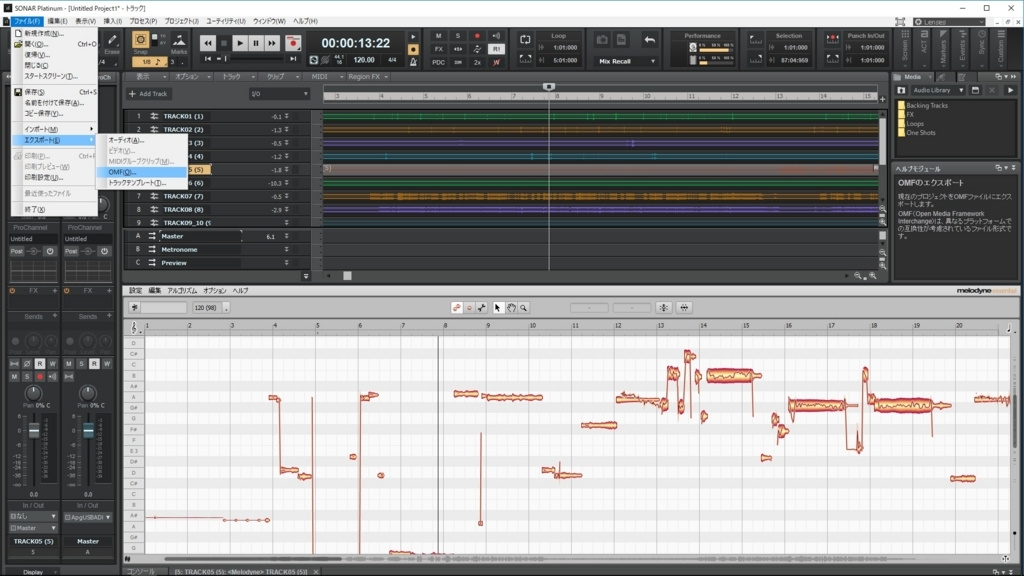Open the I/O track control dropdown
Viewport: 1024px width, 576px height.
coord(279,94)
